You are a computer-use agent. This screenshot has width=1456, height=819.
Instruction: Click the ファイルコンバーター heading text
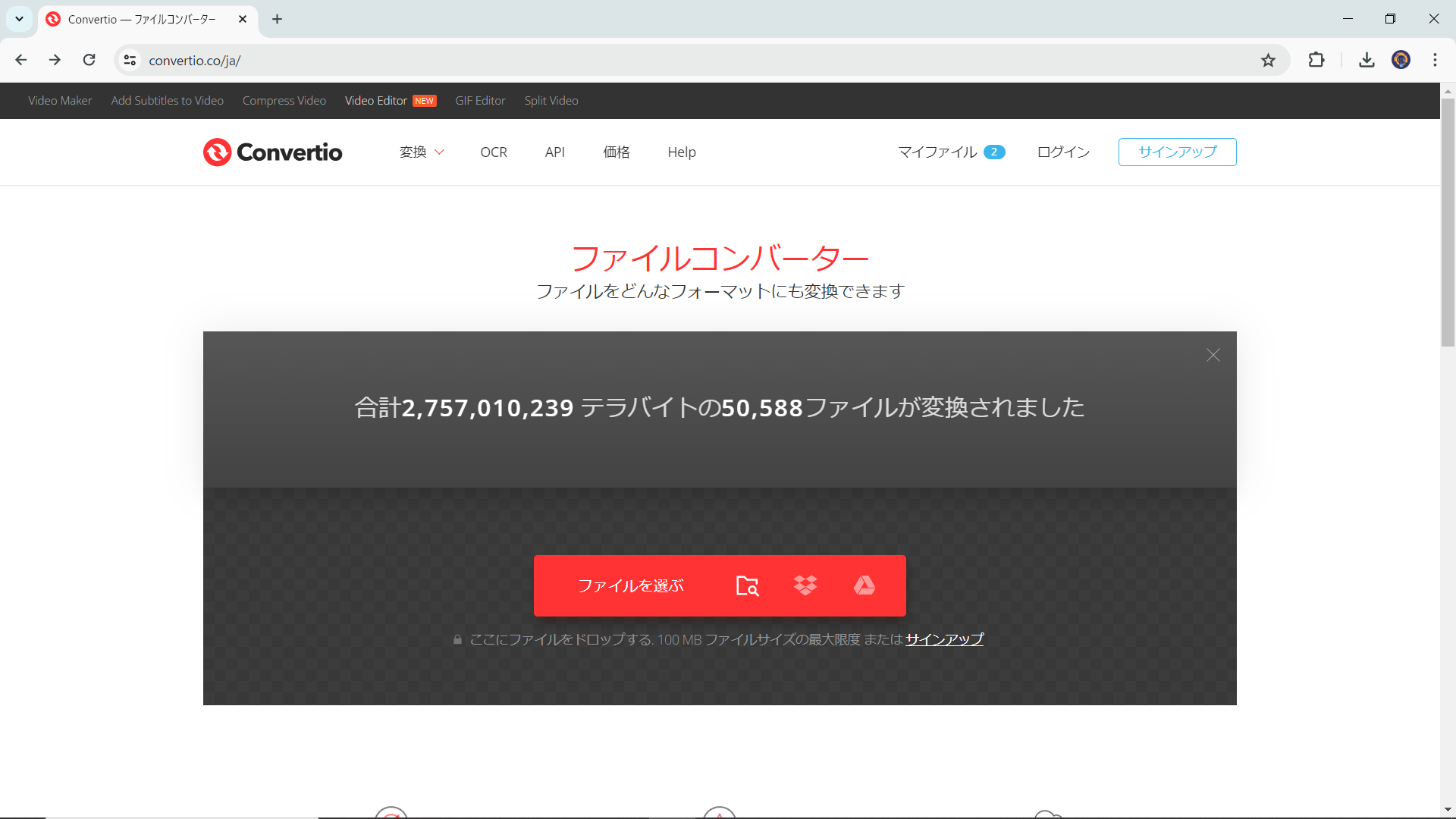720,259
